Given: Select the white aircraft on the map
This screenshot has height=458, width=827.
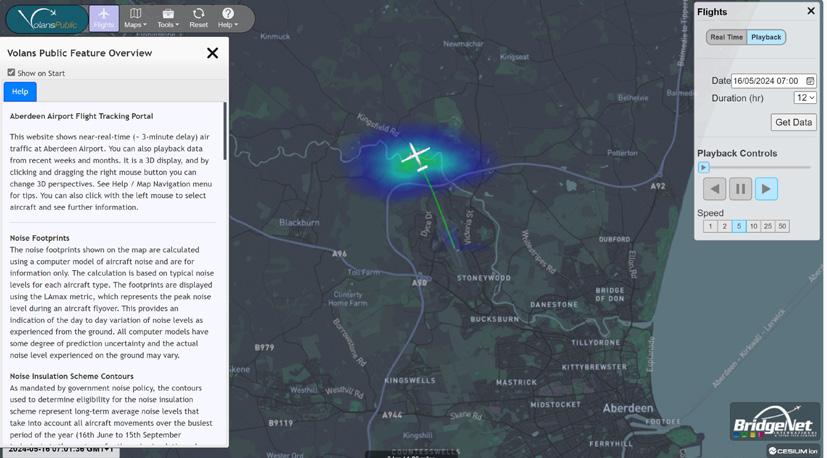Looking at the screenshot, I should click(416, 154).
